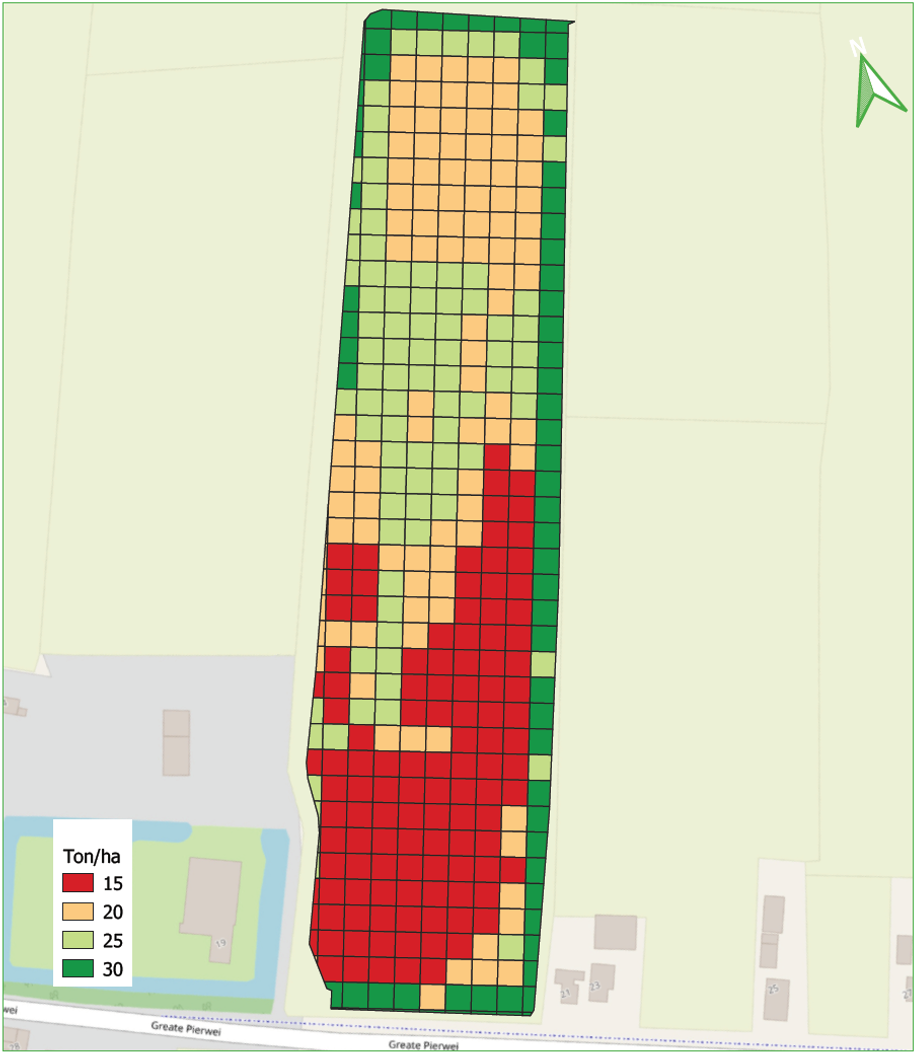Click the lower-left Greate Pierwei road label

coord(185,1028)
